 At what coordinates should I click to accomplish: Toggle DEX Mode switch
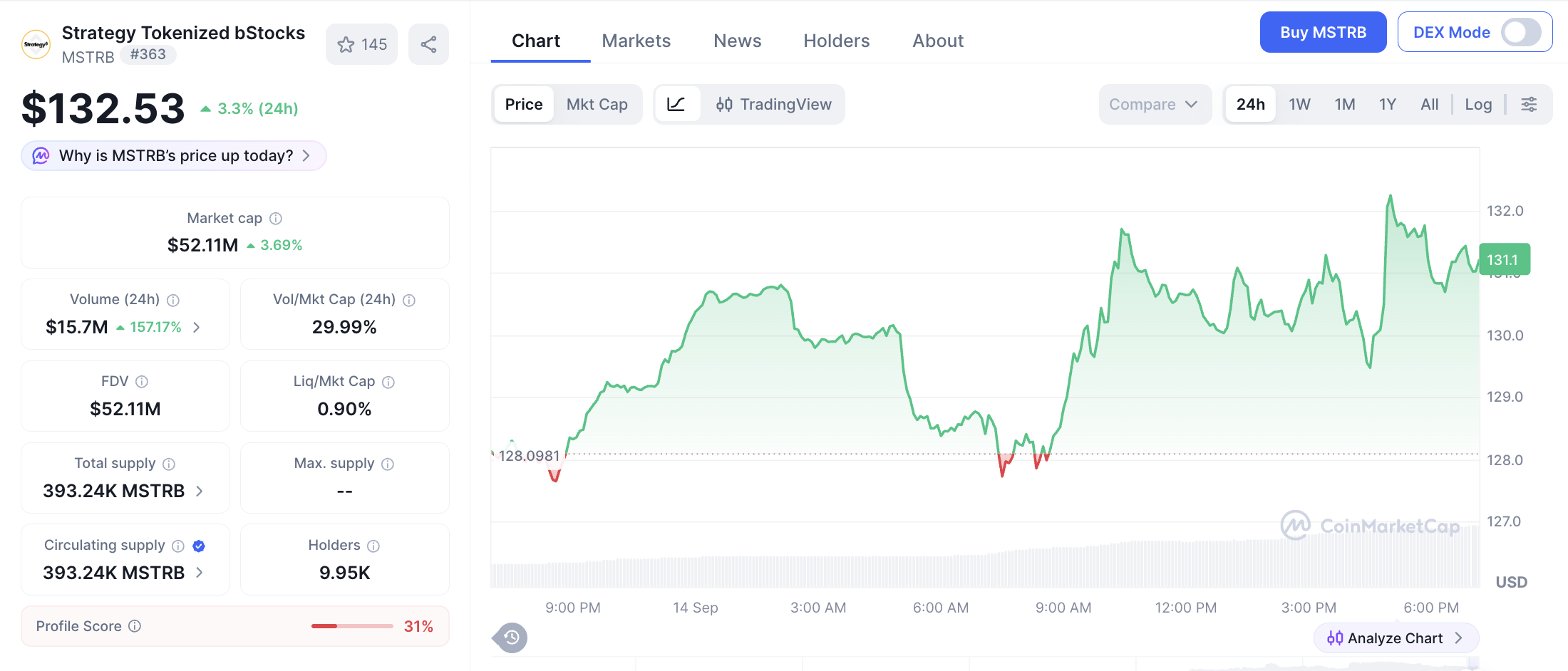pos(1521,32)
